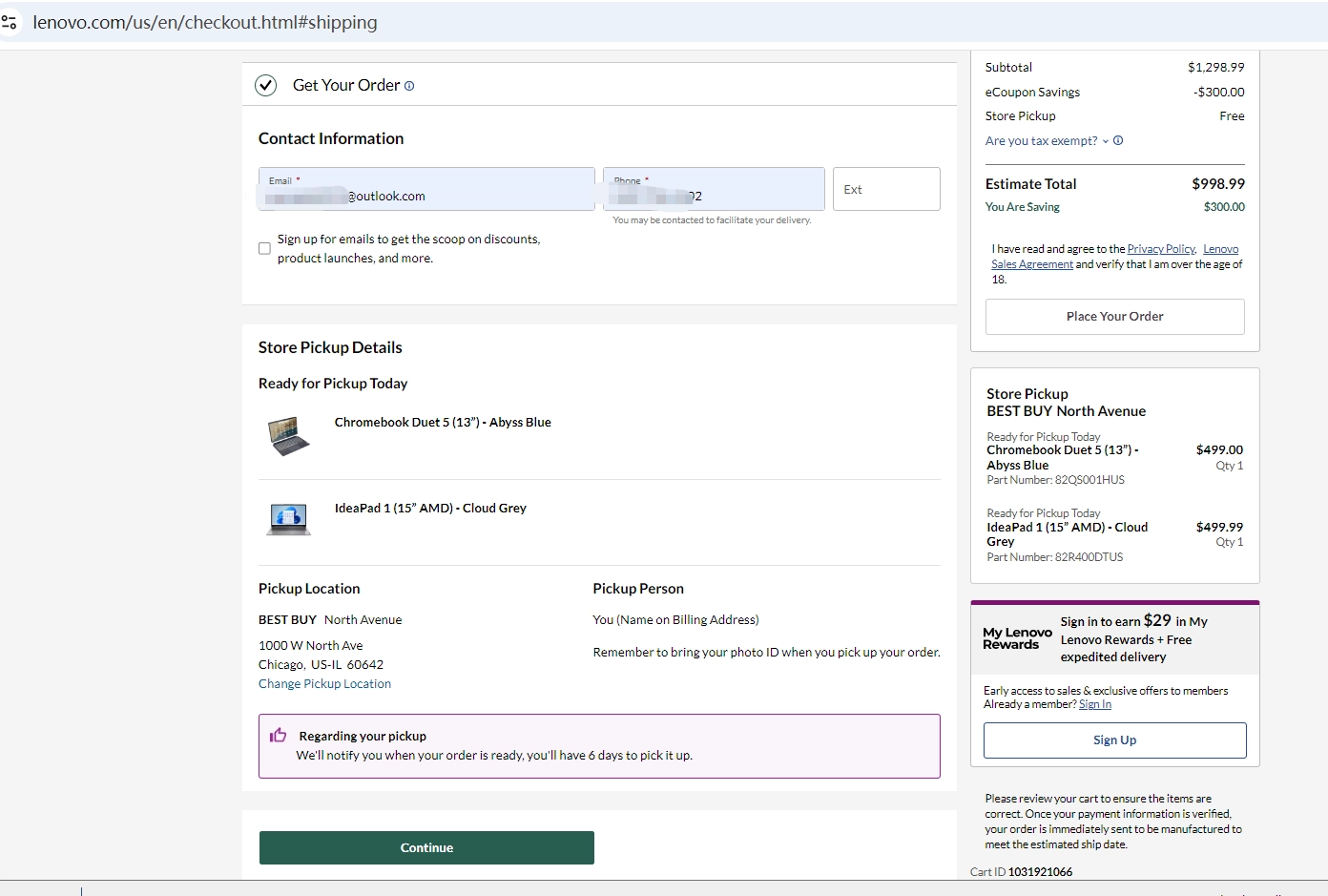Screen dimensions: 1328x896
Task: Click 'Part Number: 82R400DTUS' text
Action: tap(1055, 557)
